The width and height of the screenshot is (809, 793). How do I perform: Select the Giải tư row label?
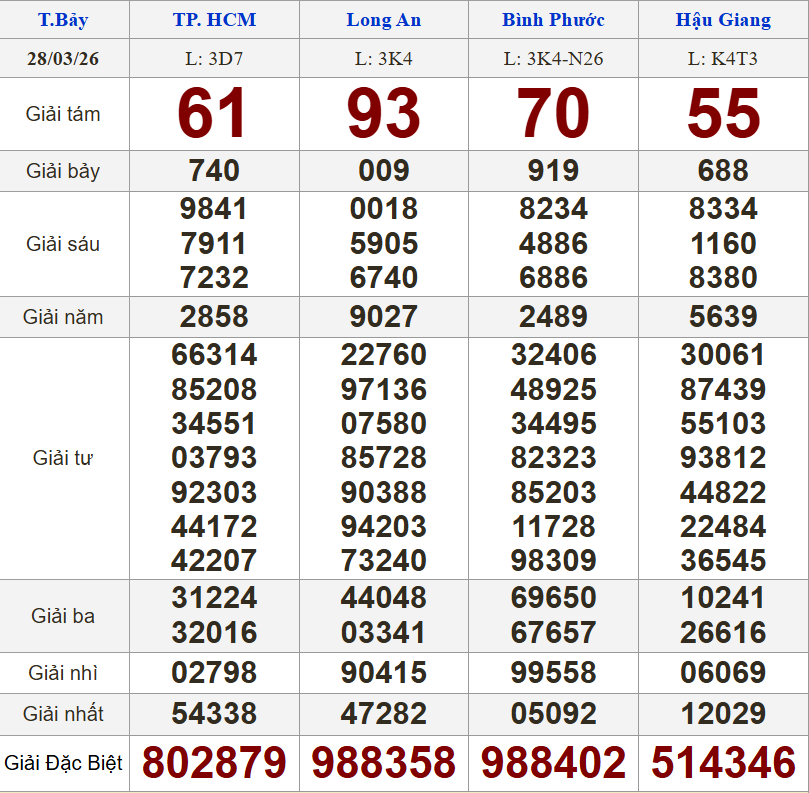63,458
